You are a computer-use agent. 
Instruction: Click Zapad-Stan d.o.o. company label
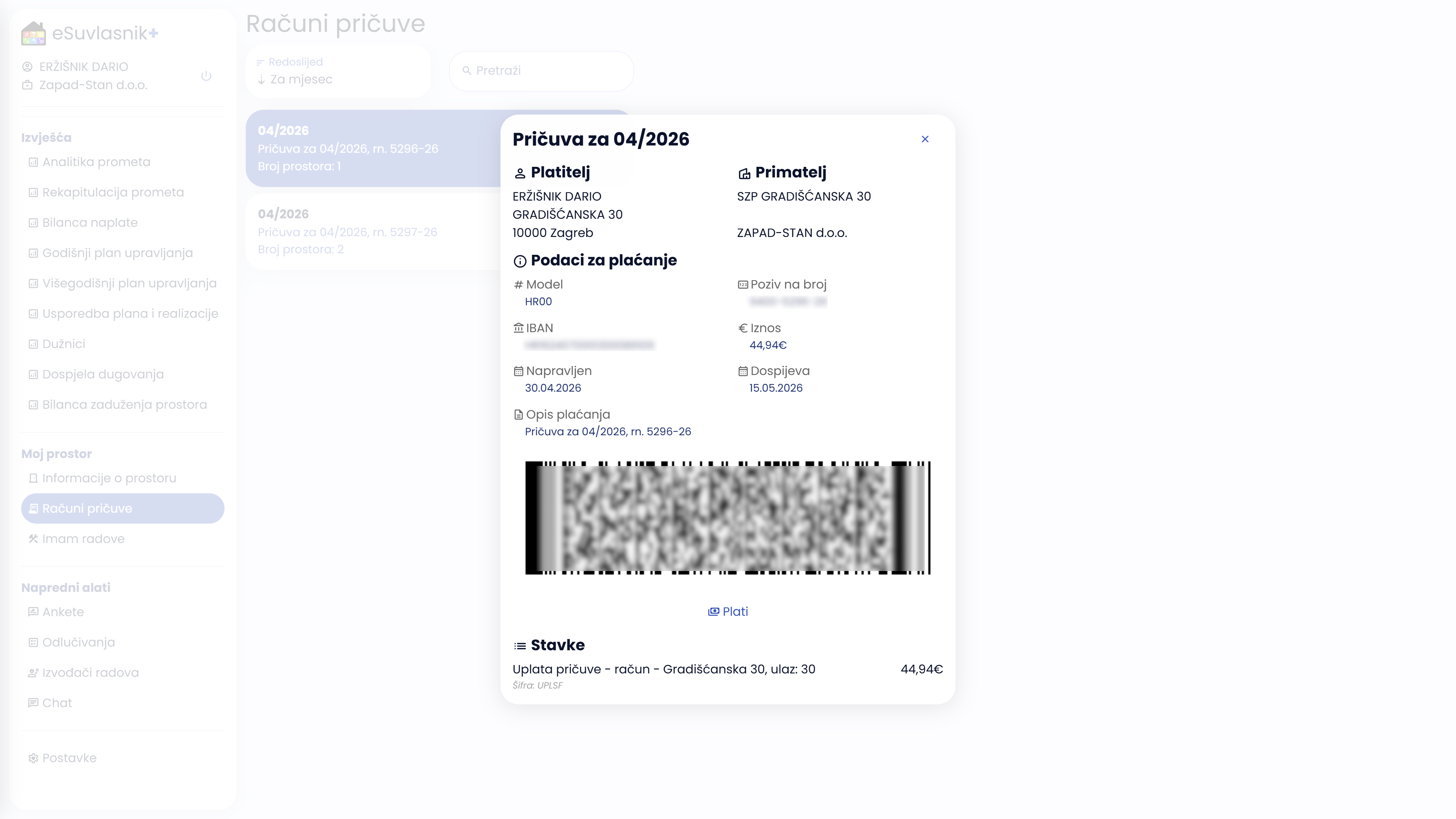click(93, 85)
